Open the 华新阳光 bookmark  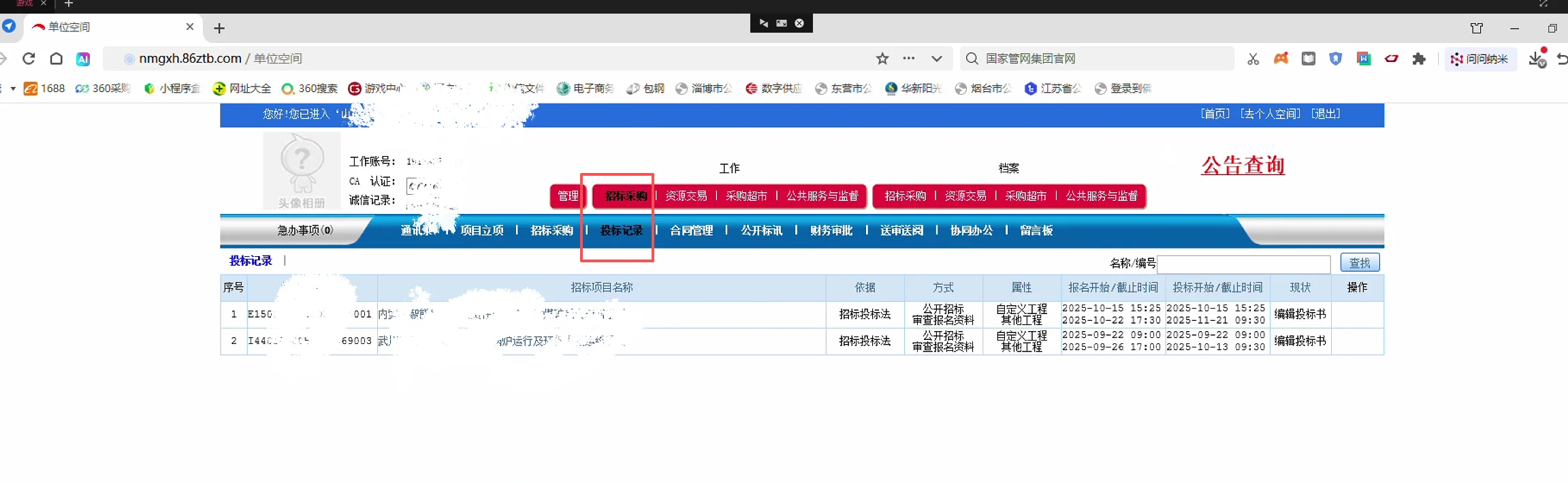click(x=914, y=89)
